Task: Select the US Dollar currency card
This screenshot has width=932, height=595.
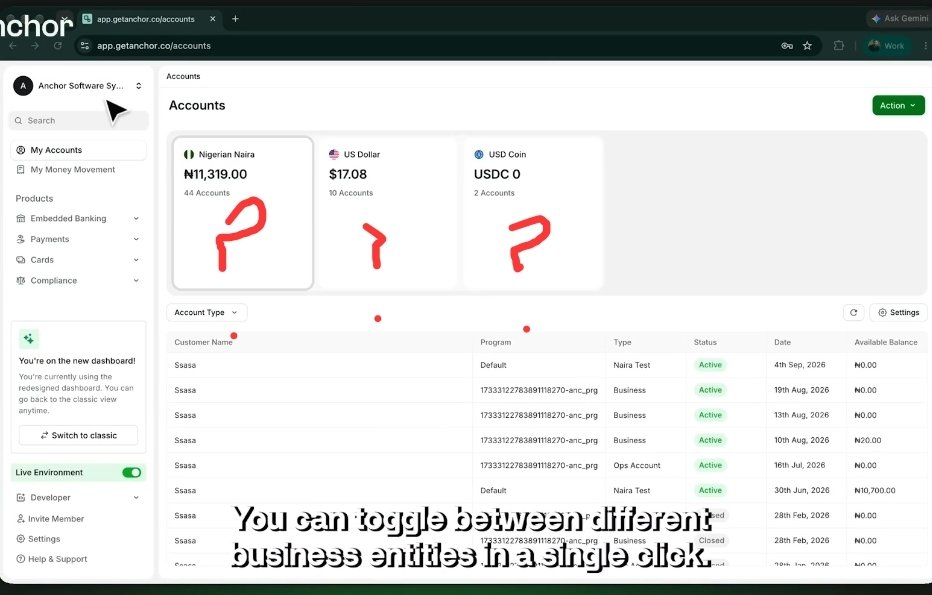Action: [x=388, y=213]
